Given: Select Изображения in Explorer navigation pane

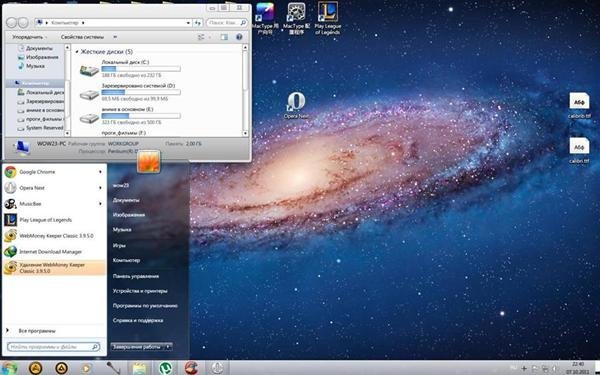Looking at the screenshot, I should tap(38, 57).
